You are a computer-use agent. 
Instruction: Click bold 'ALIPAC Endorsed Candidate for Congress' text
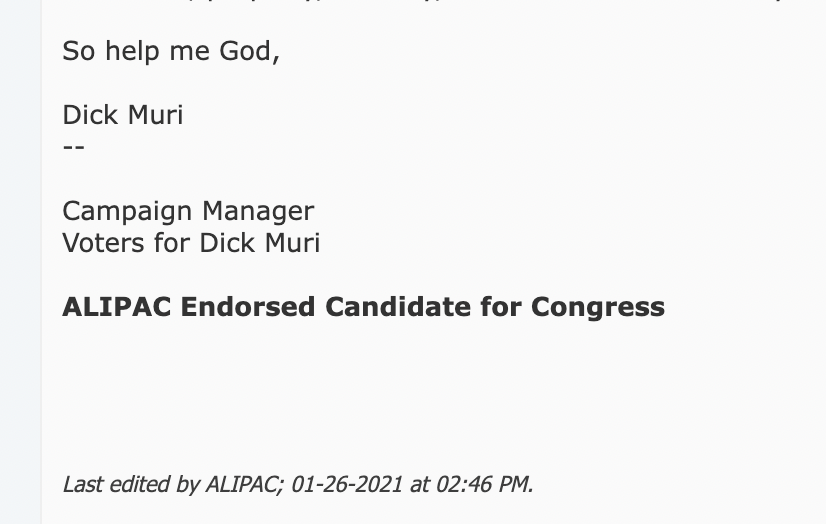point(363,308)
